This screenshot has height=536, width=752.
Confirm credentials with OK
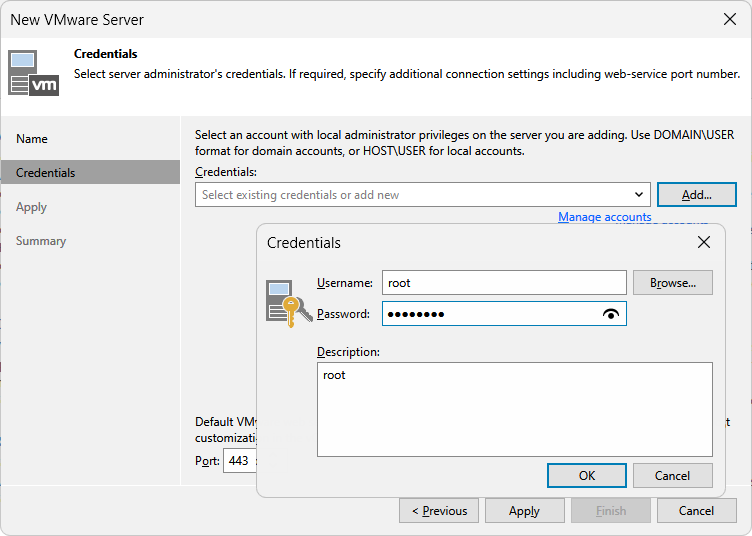(587, 475)
